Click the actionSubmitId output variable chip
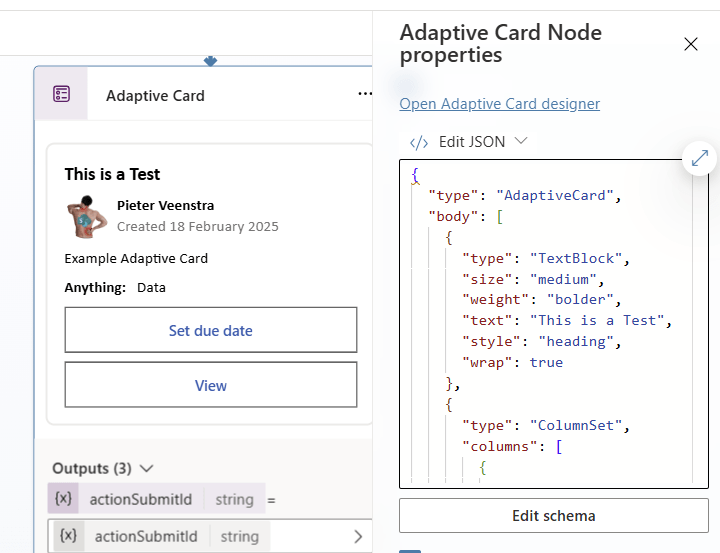The width and height of the screenshot is (720, 553). click(157, 498)
